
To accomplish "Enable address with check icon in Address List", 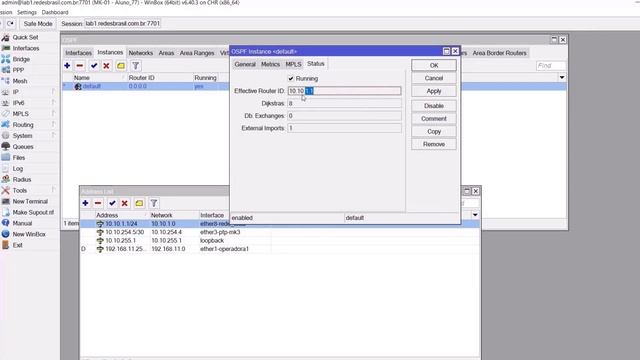I will 112,203.
